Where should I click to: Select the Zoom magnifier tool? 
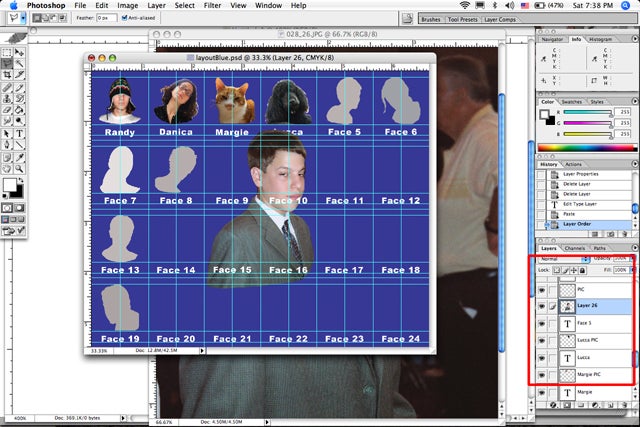tap(19, 169)
